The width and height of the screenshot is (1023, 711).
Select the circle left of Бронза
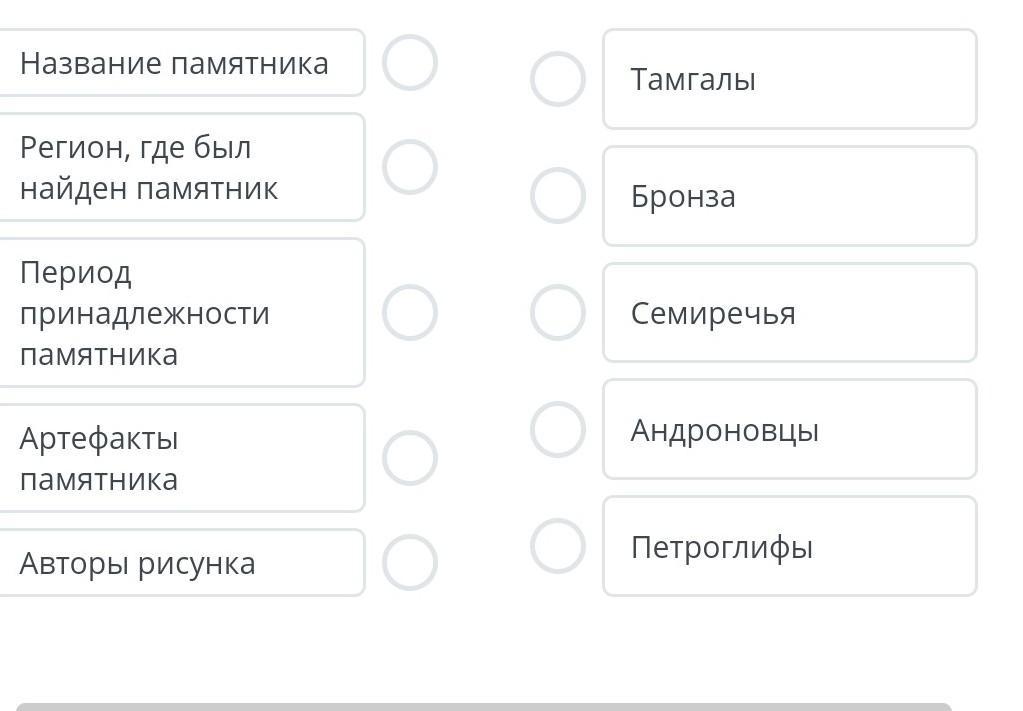[x=557, y=196]
